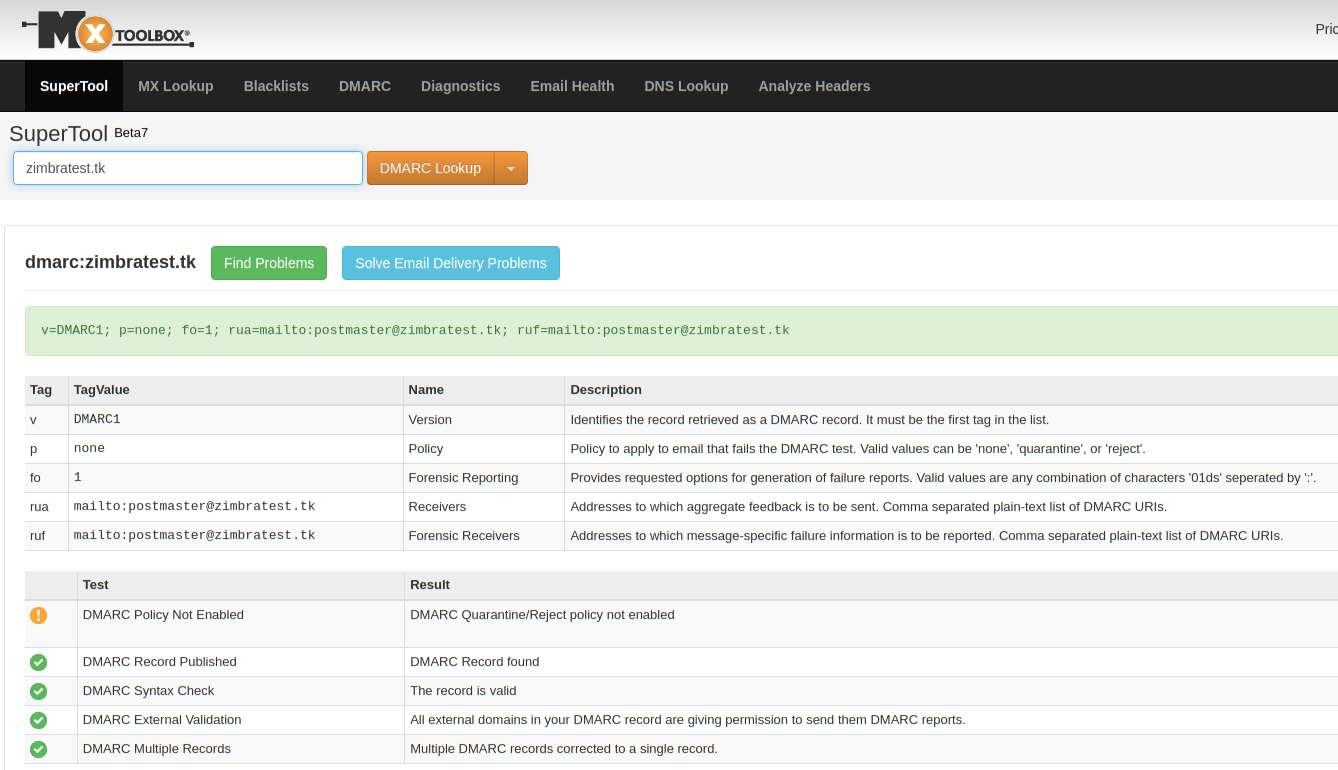Open DNS Lookup from navigation
This screenshot has height=770, width=1338.
(x=686, y=86)
